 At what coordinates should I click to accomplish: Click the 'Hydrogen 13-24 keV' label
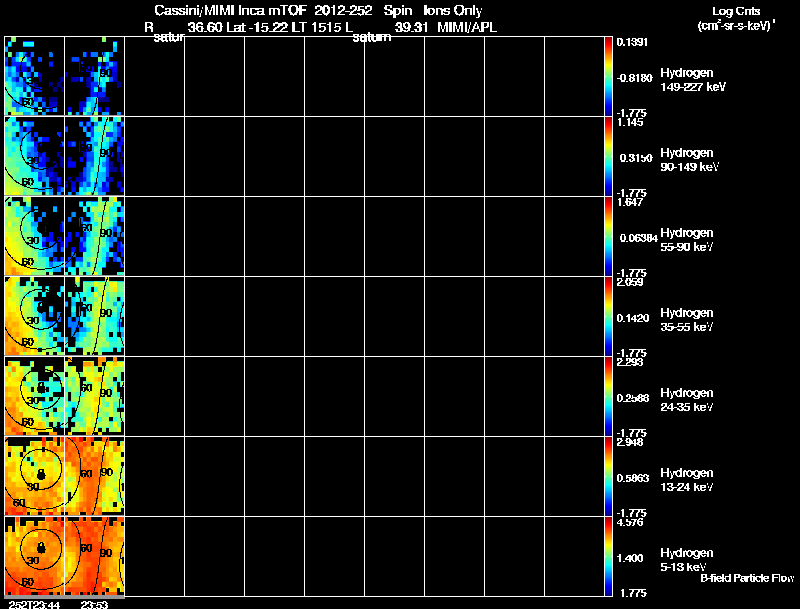[x=687, y=480]
